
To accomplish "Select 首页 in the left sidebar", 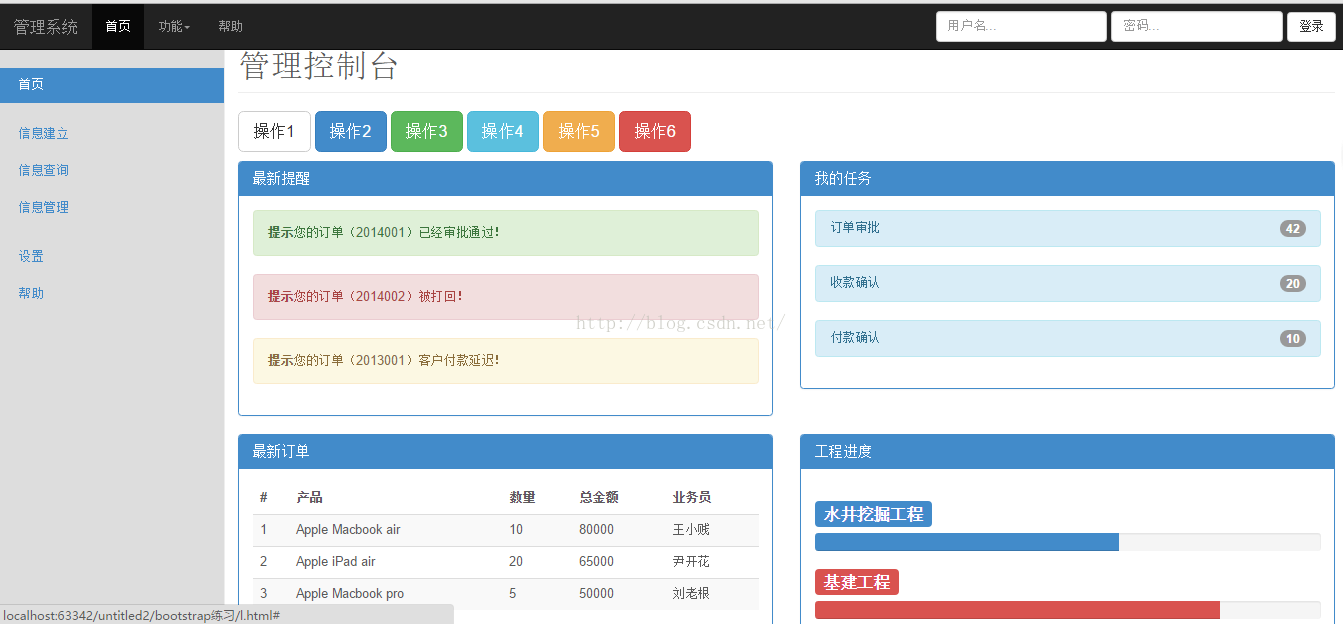I will (x=112, y=85).
